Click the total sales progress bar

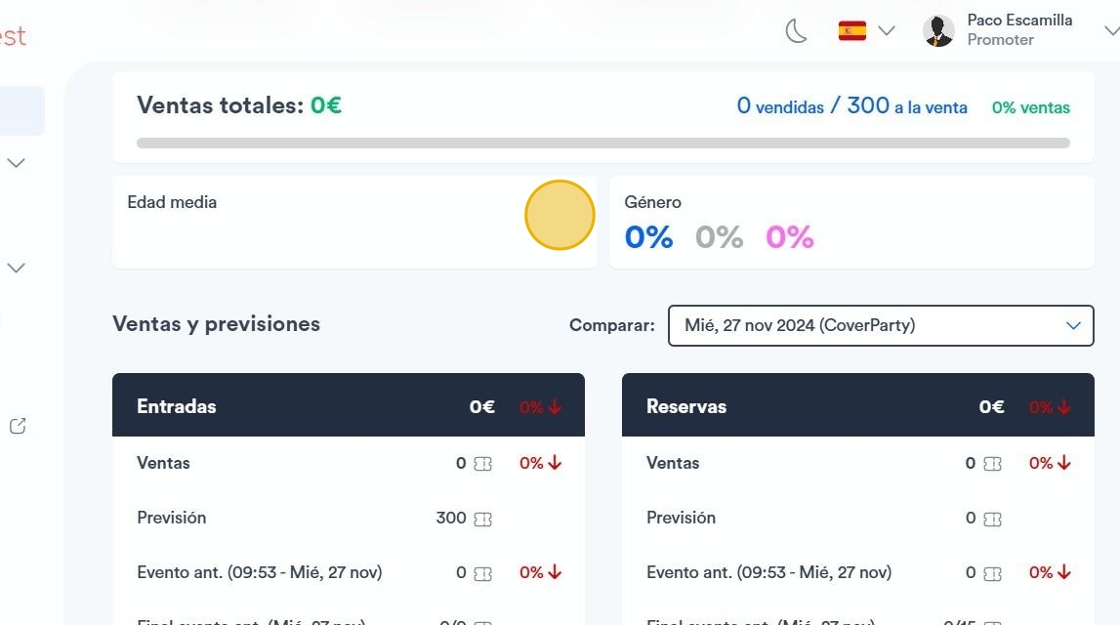(x=603, y=143)
